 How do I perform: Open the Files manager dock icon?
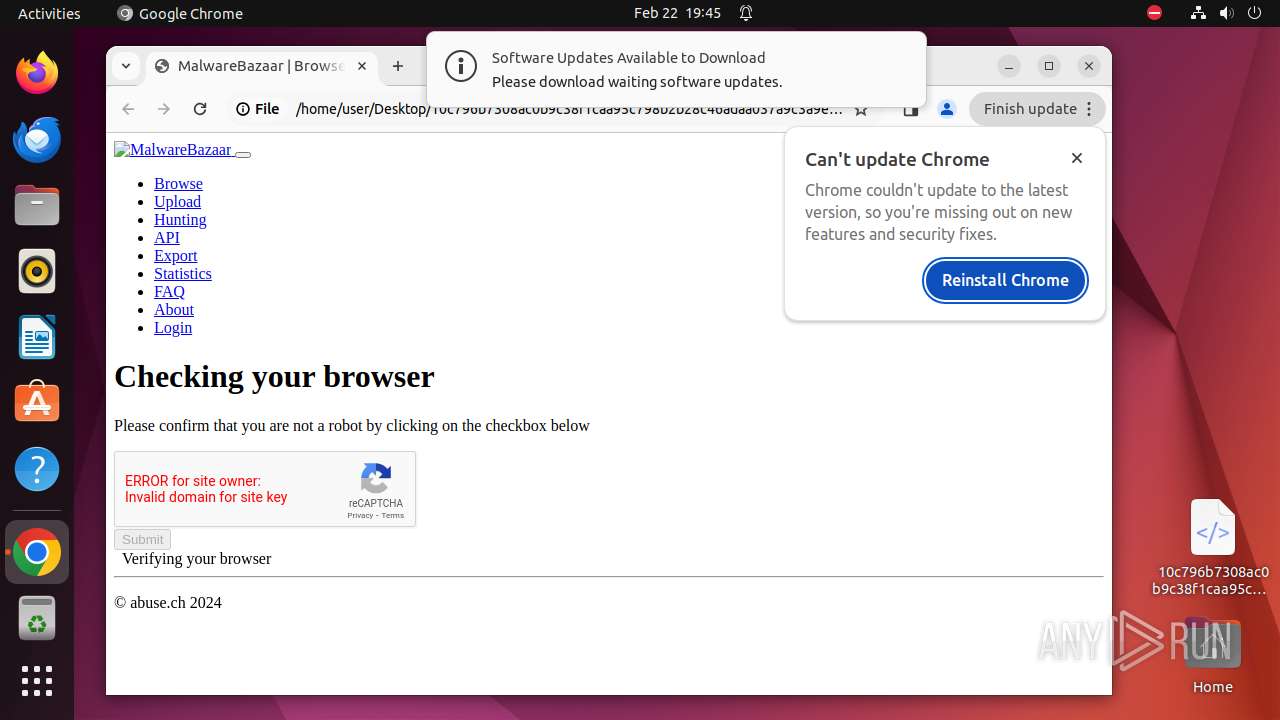pos(37,205)
